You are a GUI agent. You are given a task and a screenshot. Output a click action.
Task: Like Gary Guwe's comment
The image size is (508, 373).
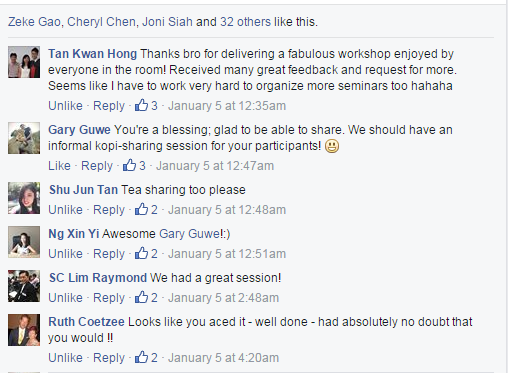coord(59,166)
